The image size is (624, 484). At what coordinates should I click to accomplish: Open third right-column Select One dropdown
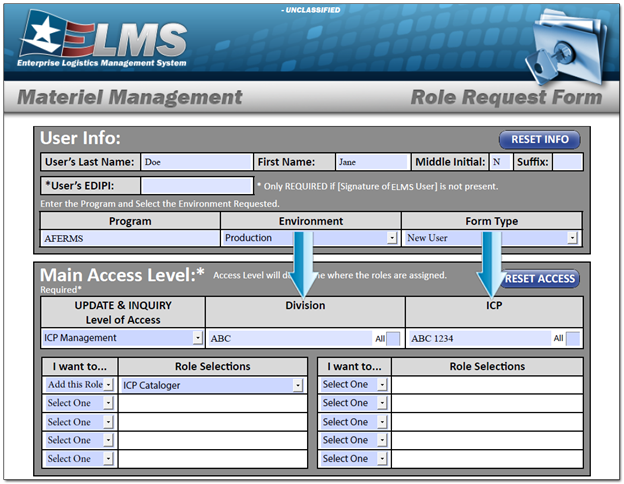(x=382, y=422)
